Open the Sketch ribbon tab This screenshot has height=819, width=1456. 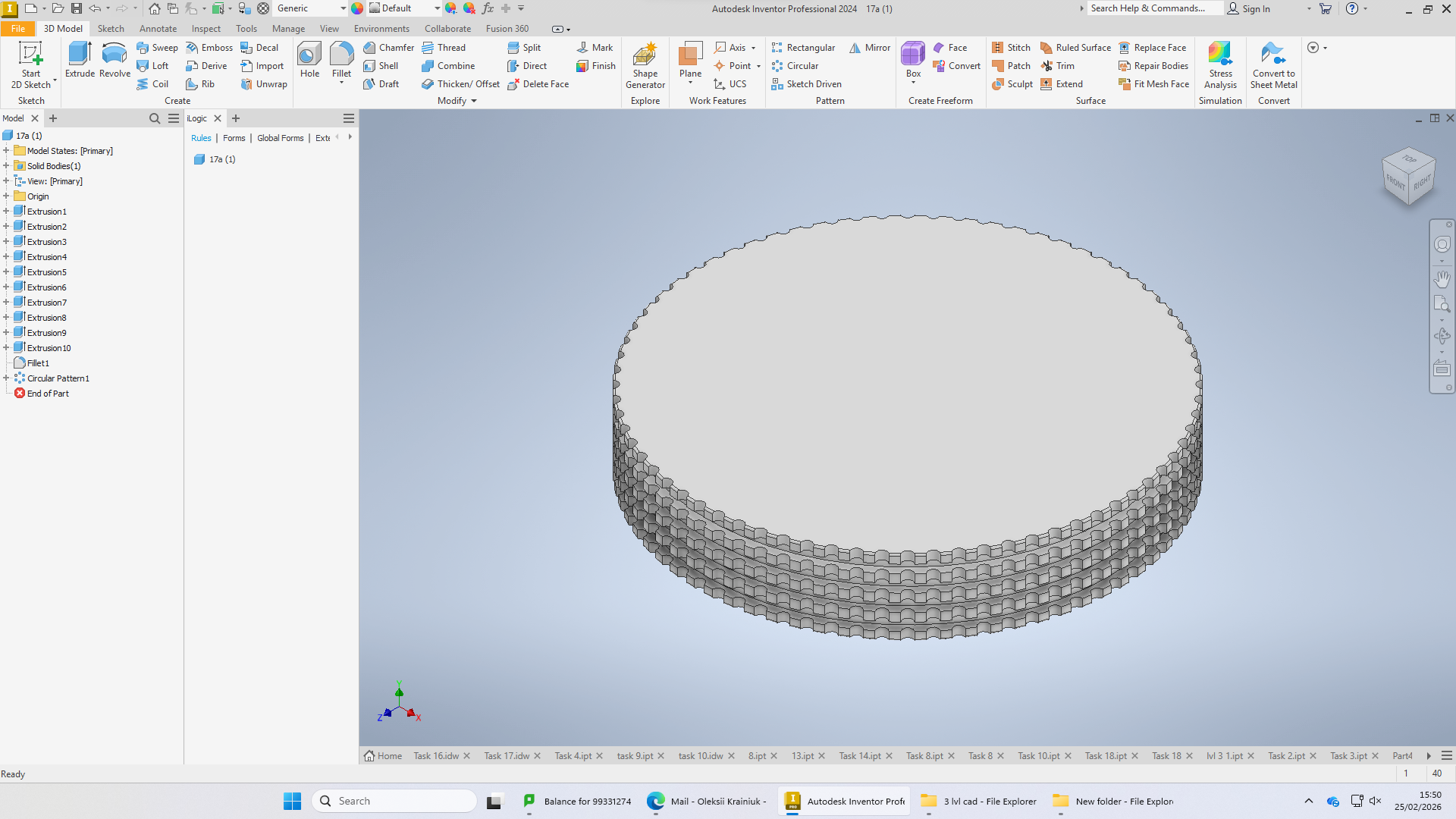111,28
